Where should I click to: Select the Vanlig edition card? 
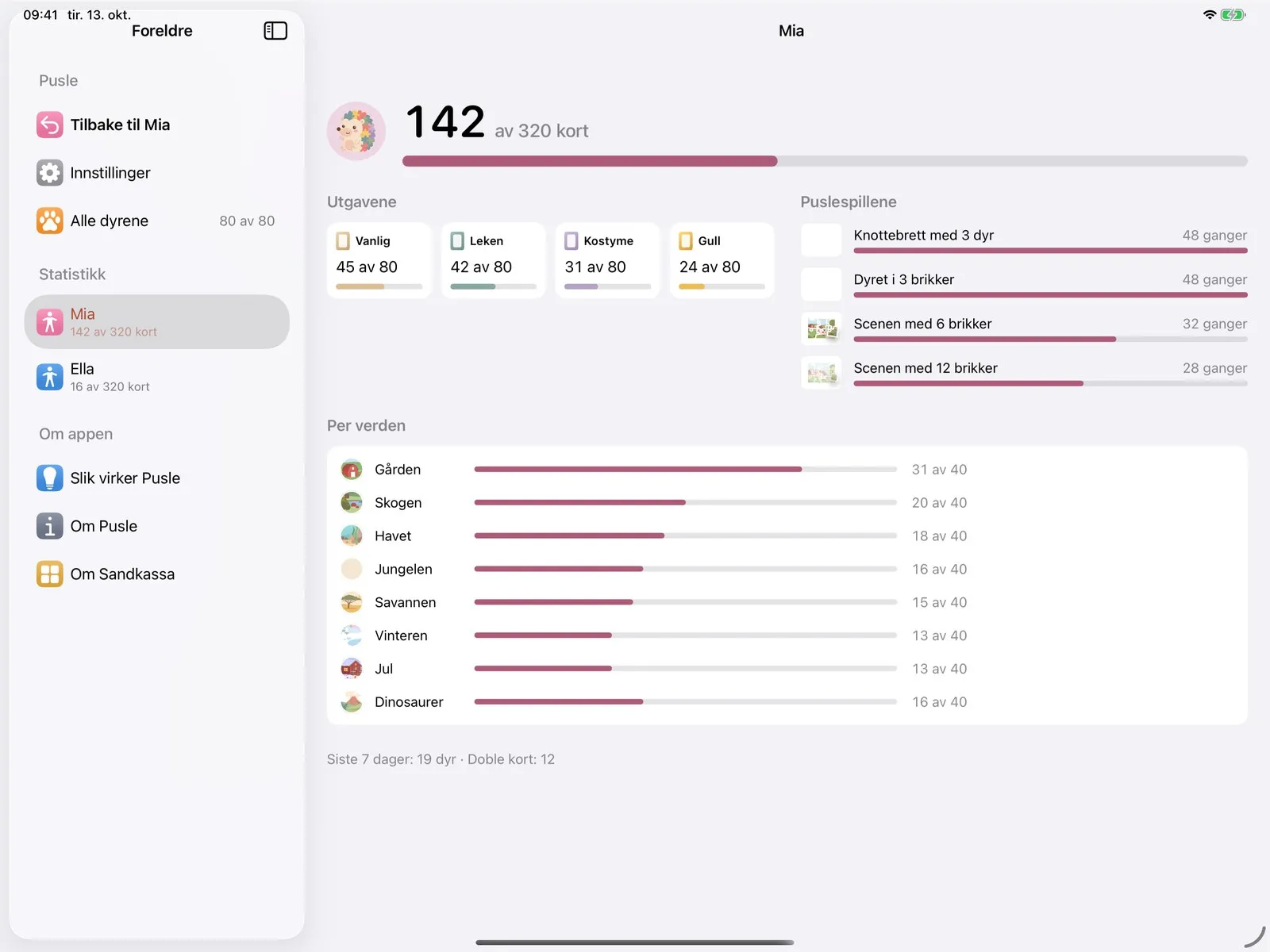point(379,261)
